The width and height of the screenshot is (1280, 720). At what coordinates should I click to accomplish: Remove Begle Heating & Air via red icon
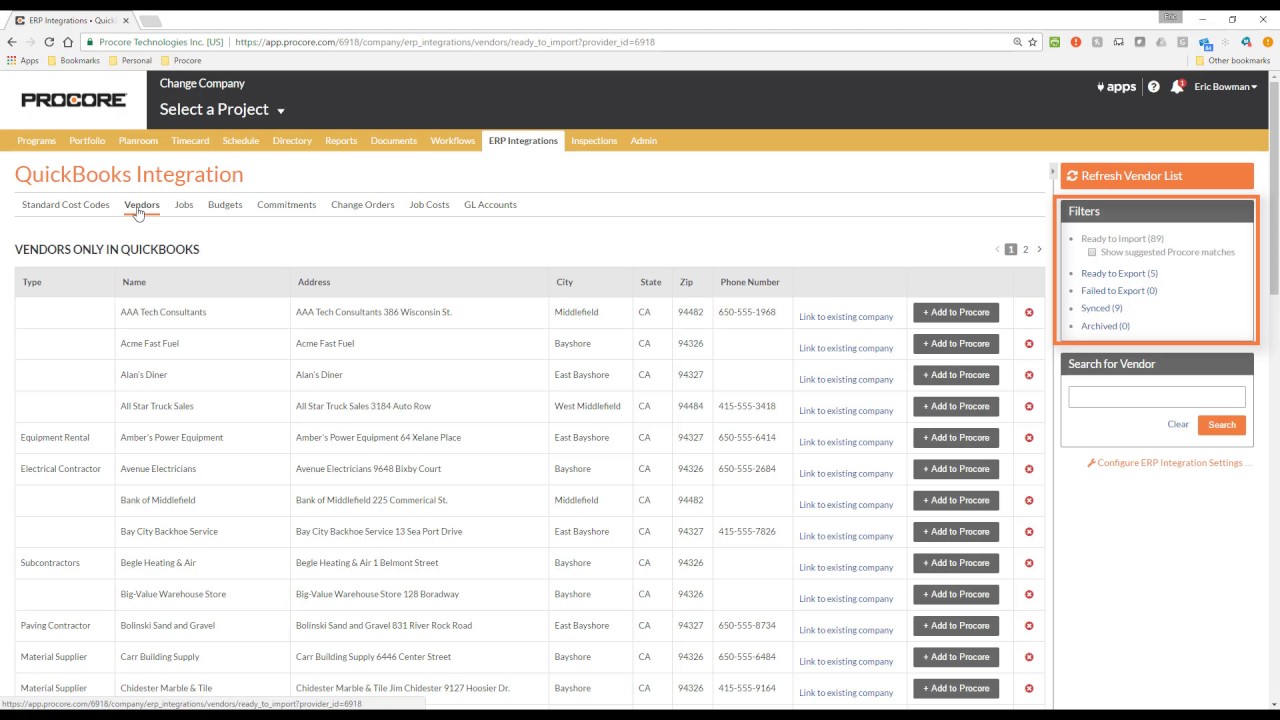coord(1029,563)
